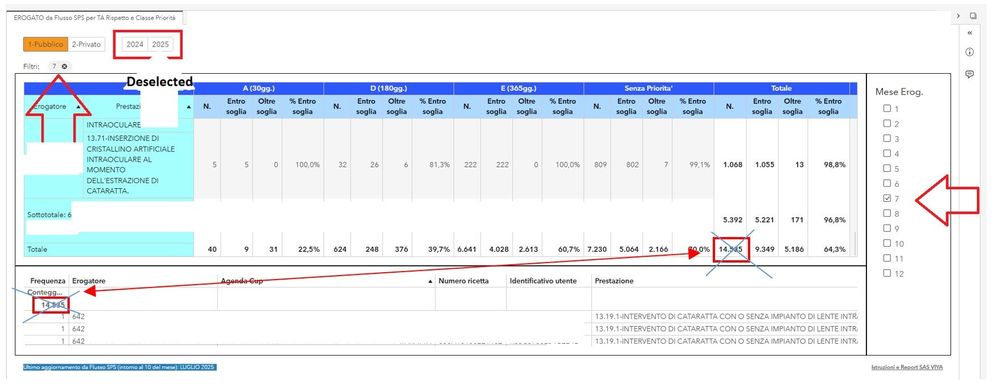Sort by Erogatore using its triangle arrow
This screenshot has width=998, height=389.
(x=79, y=108)
